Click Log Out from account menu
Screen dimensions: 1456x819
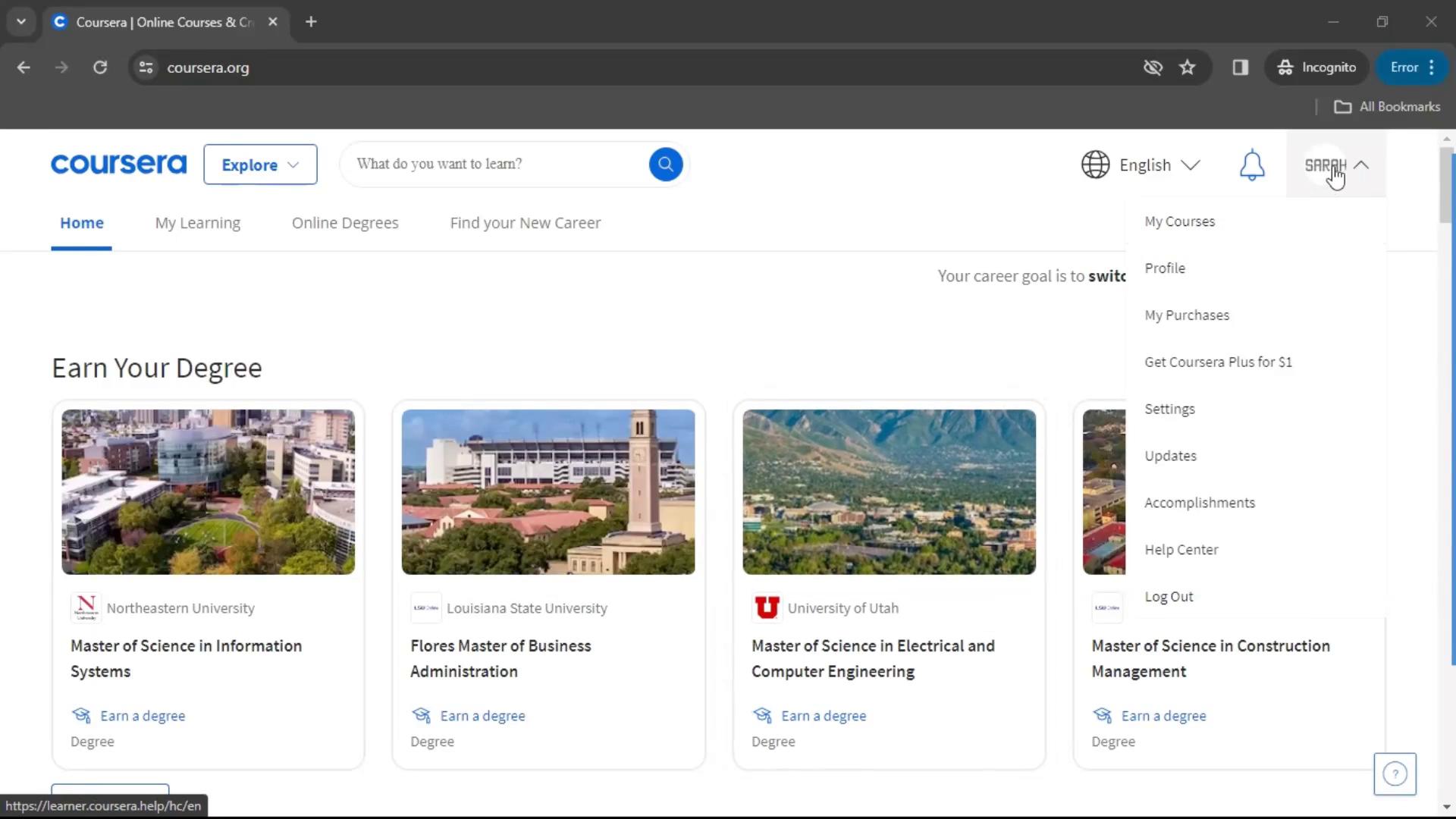(1169, 596)
